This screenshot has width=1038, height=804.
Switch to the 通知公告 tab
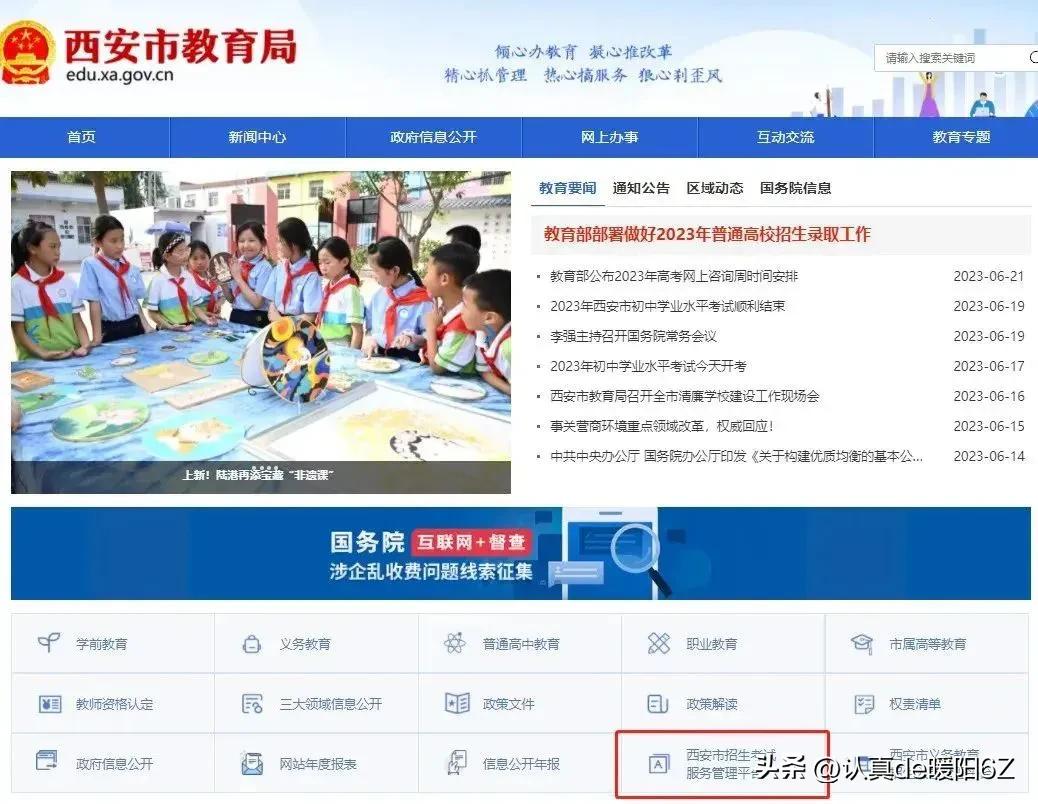tap(641, 187)
